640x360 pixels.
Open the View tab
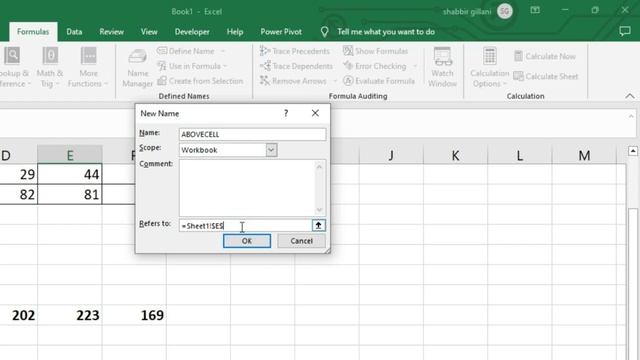[x=149, y=32]
